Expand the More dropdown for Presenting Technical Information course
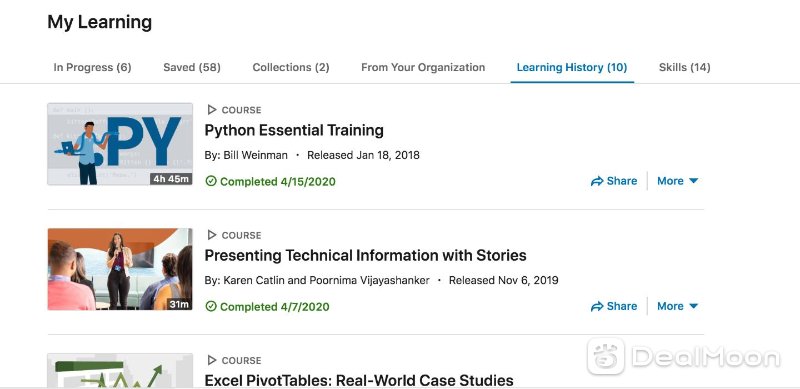 tap(678, 306)
